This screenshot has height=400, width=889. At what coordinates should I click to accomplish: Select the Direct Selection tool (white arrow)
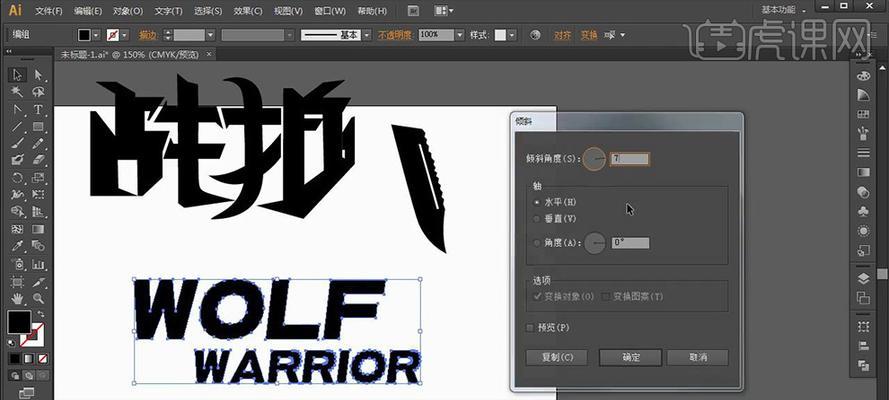pos(38,75)
